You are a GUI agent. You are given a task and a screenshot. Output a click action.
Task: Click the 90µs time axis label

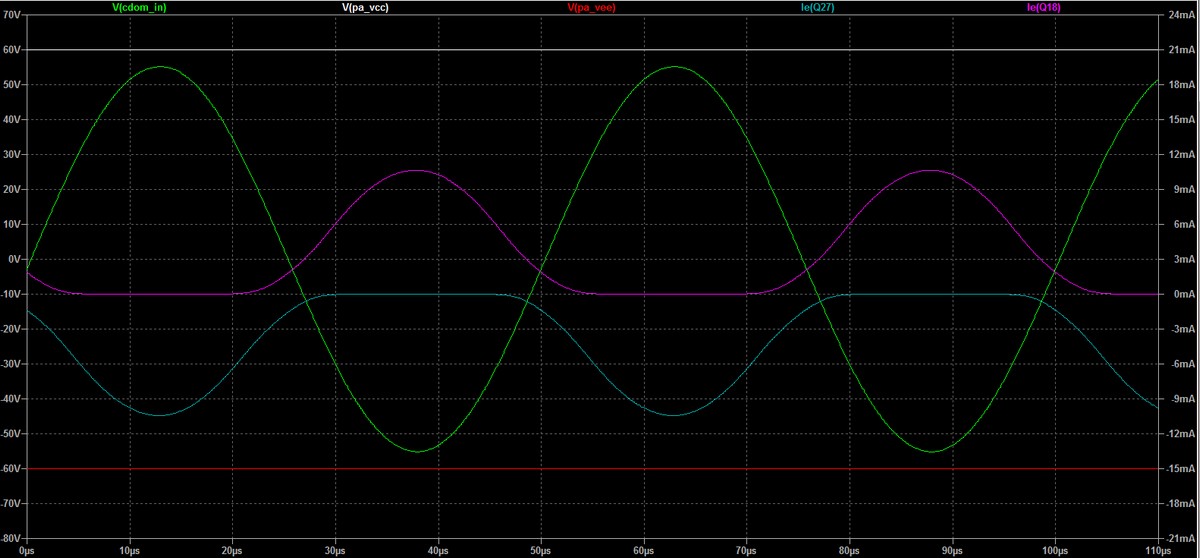tap(952, 551)
